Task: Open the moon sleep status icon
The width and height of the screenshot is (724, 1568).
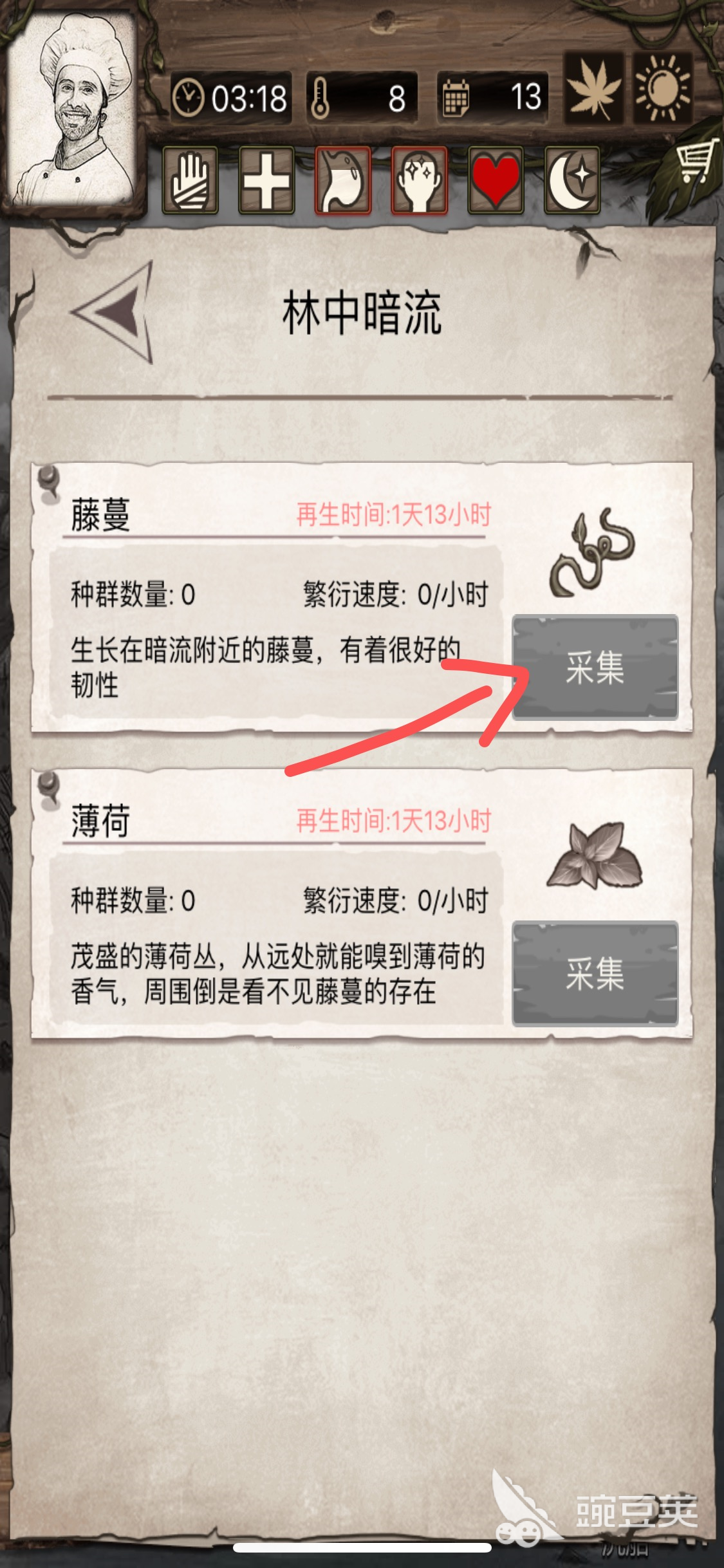Action: pos(573,180)
